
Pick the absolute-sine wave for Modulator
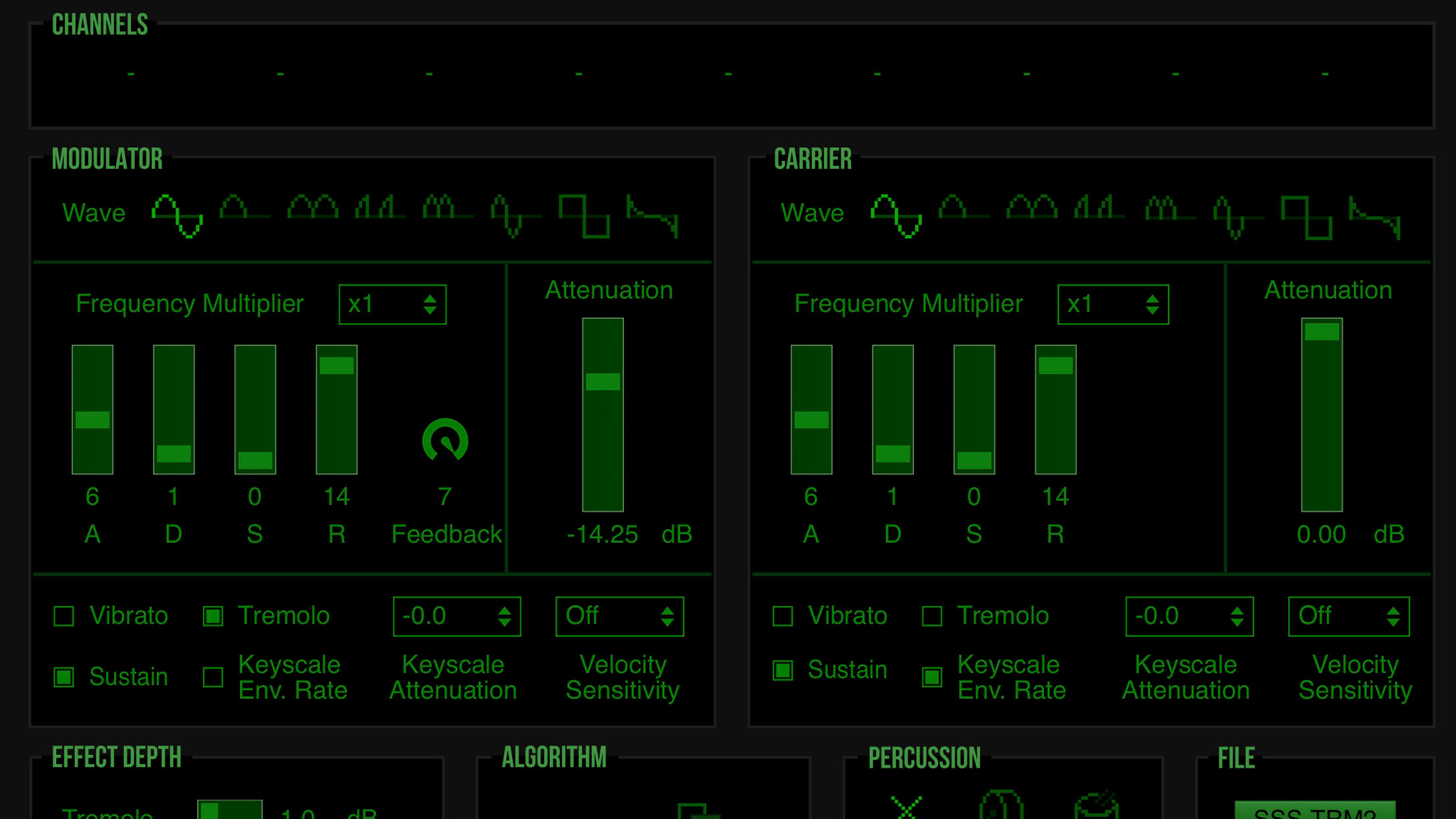313,208
